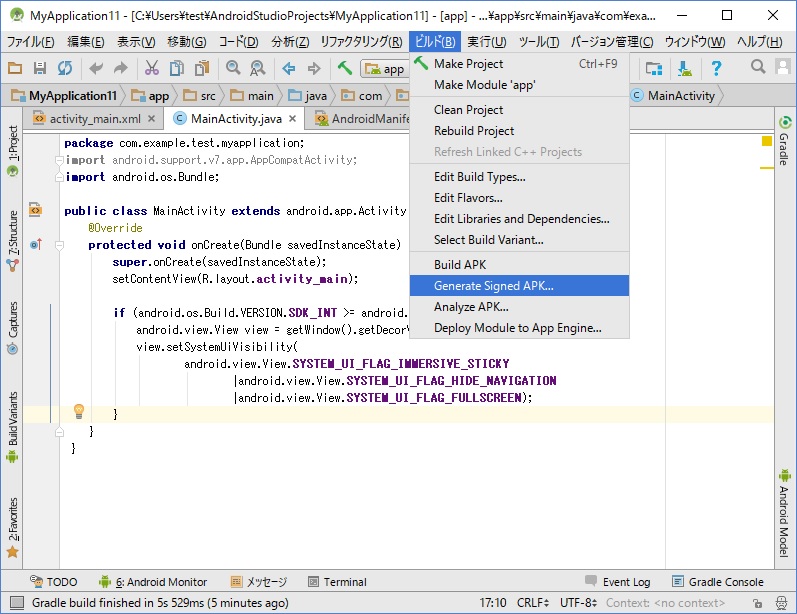Click MainActivity breadcrumb item
The width and height of the screenshot is (797, 614).
click(674, 96)
